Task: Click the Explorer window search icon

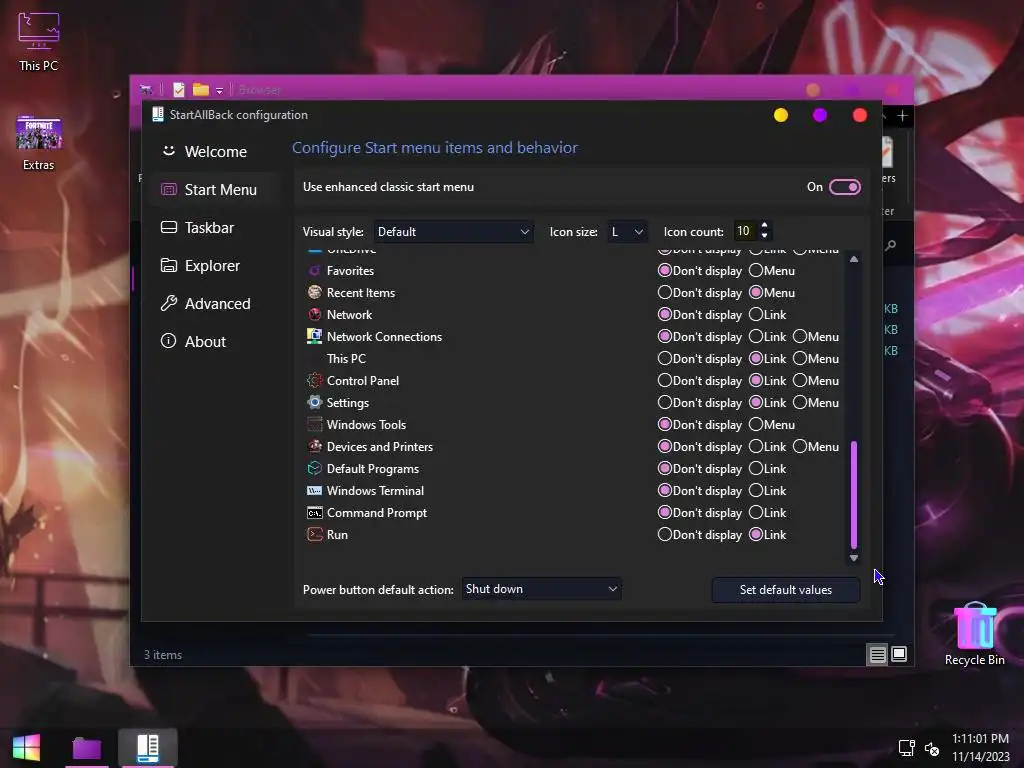Action: pos(891,246)
